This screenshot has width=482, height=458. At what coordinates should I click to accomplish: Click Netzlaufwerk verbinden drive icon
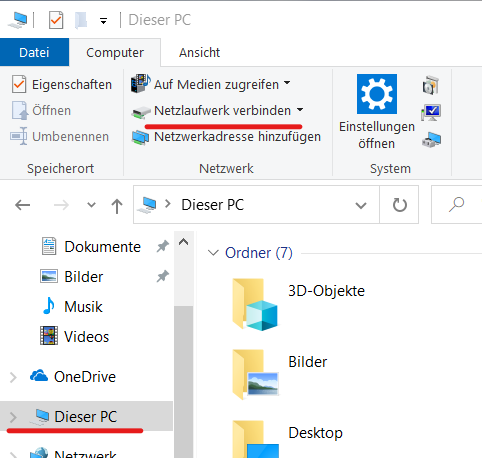pyautogui.click(x=141, y=112)
